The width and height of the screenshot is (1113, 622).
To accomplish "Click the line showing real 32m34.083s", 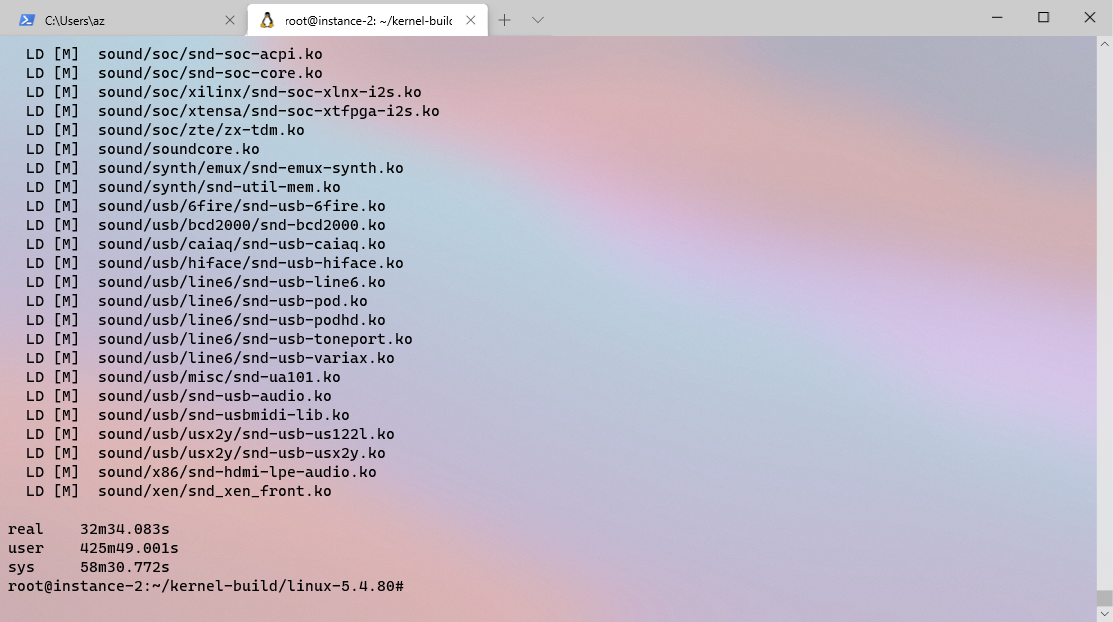I will point(90,529).
